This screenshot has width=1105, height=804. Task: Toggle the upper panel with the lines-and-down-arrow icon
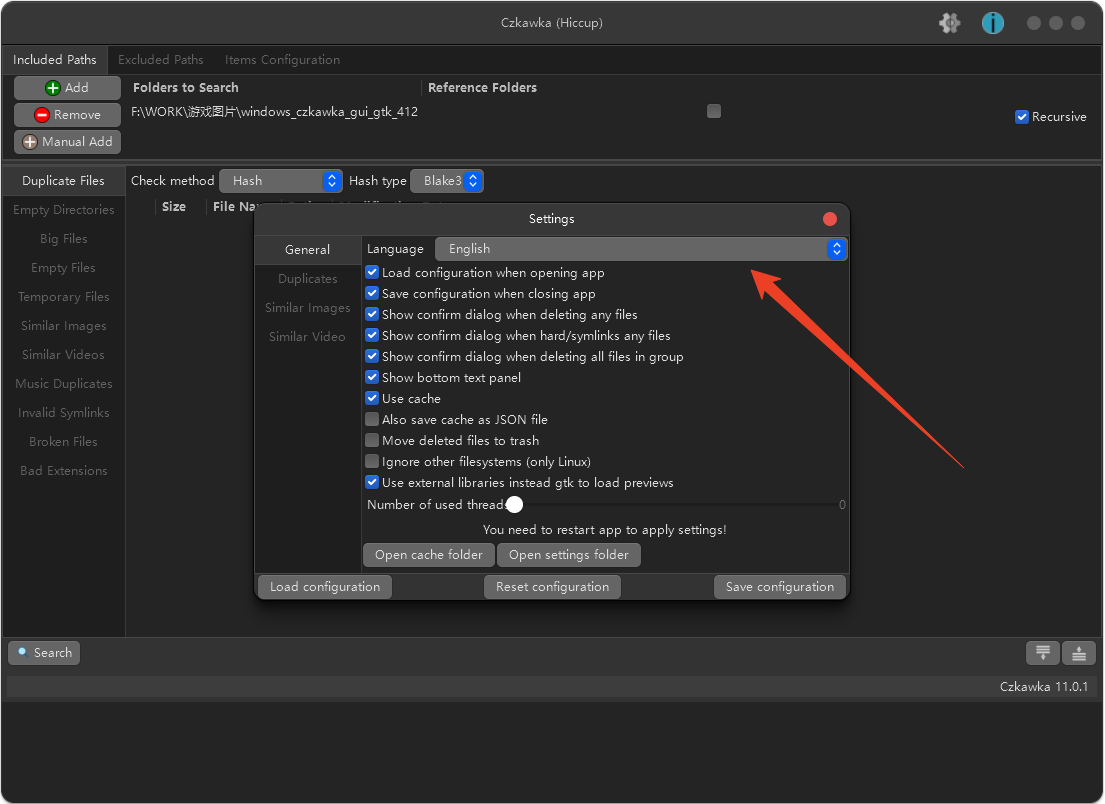(x=1043, y=653)
